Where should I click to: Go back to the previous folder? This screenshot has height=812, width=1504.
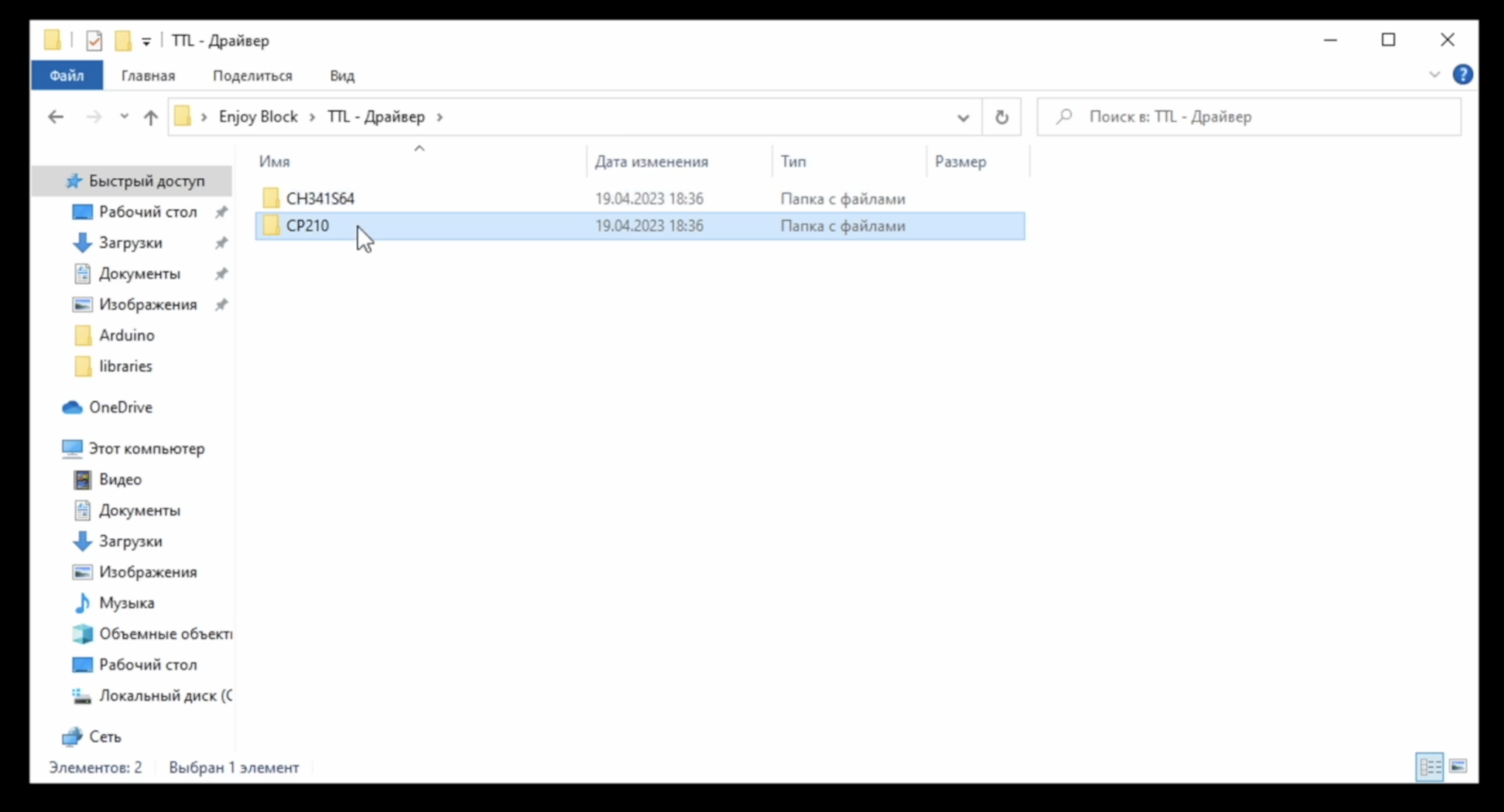(55, 117)
